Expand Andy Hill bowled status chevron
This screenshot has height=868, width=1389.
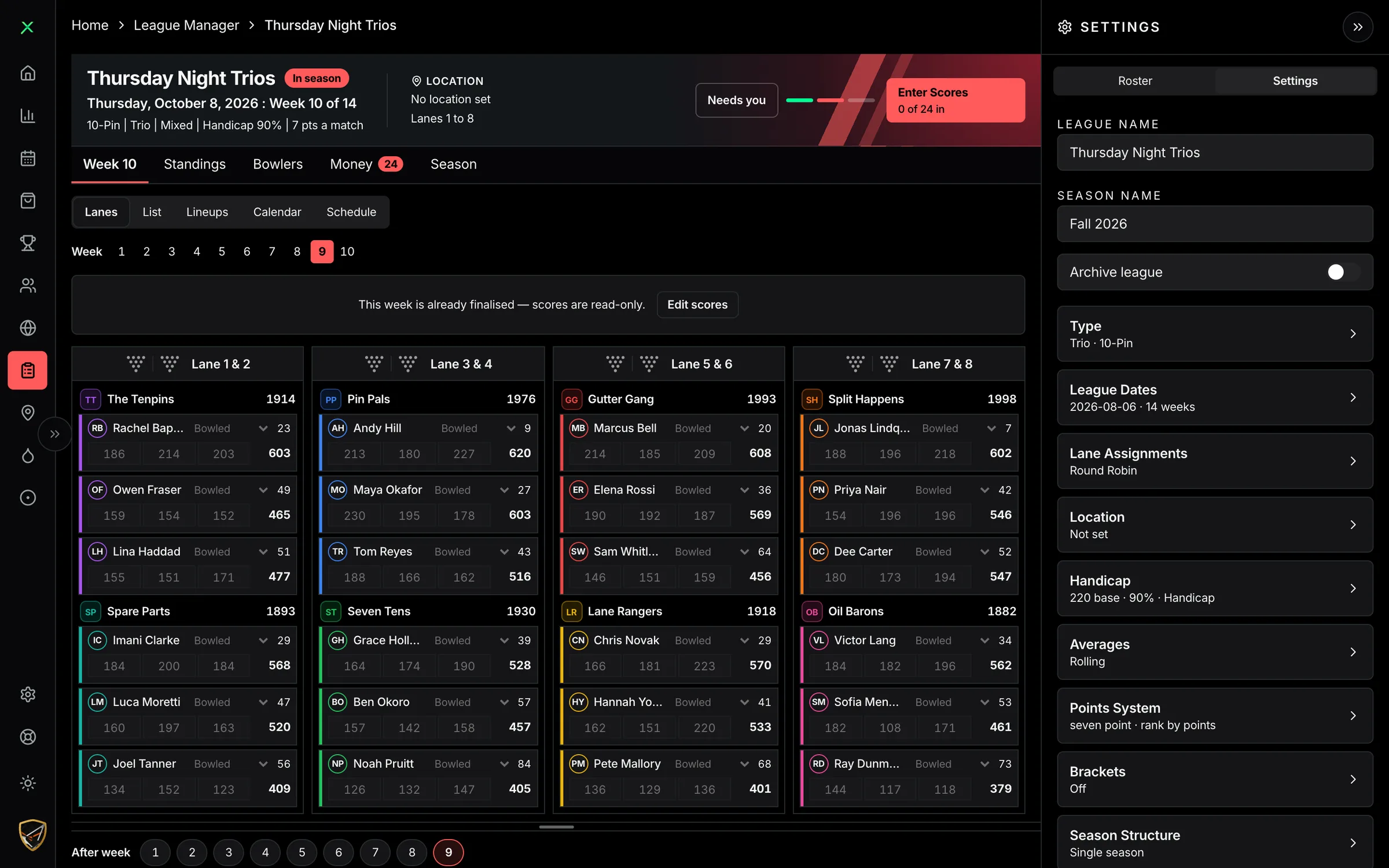click(x=511, y=428)
